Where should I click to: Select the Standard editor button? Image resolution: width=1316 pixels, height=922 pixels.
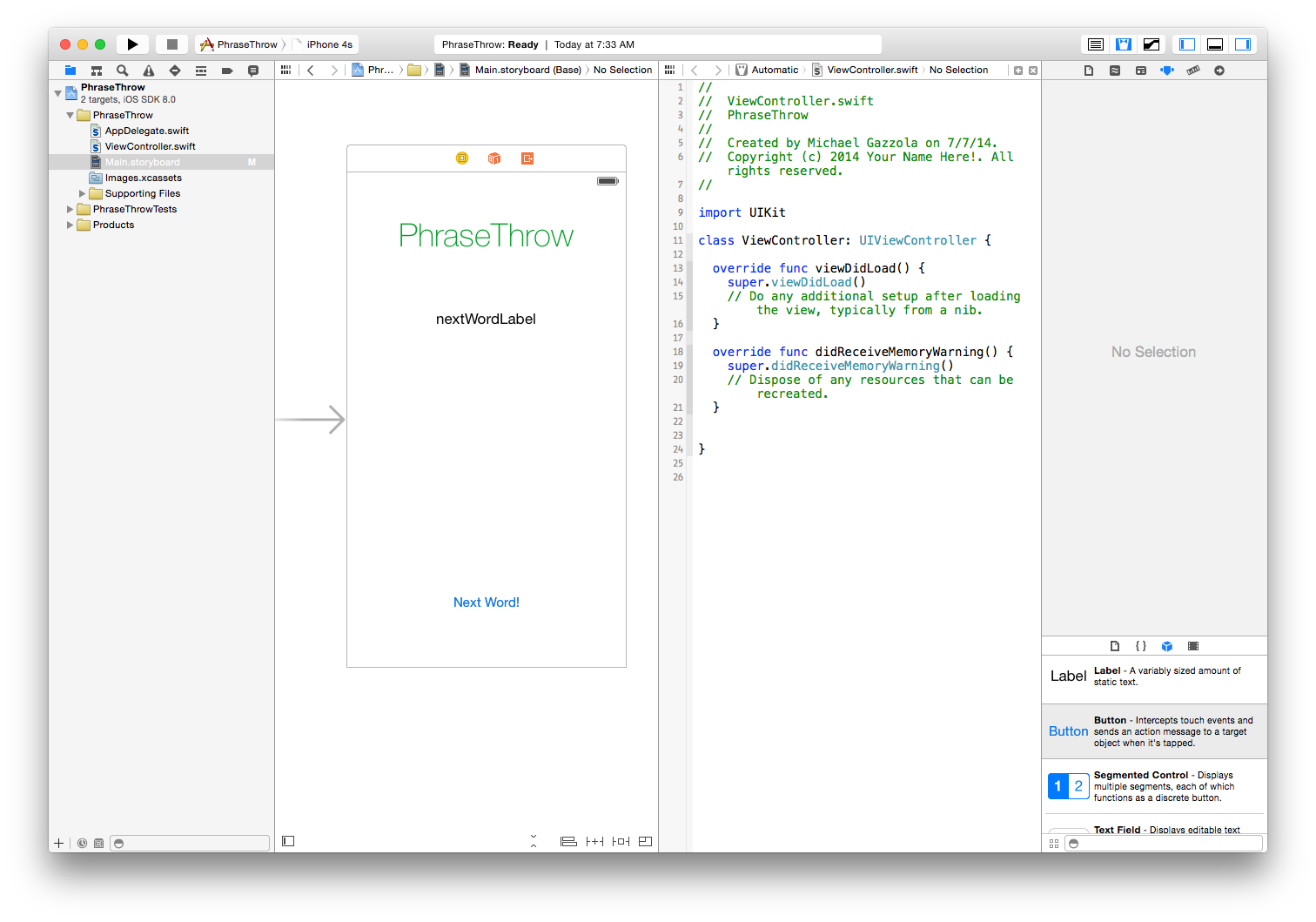click(1096, 44)
